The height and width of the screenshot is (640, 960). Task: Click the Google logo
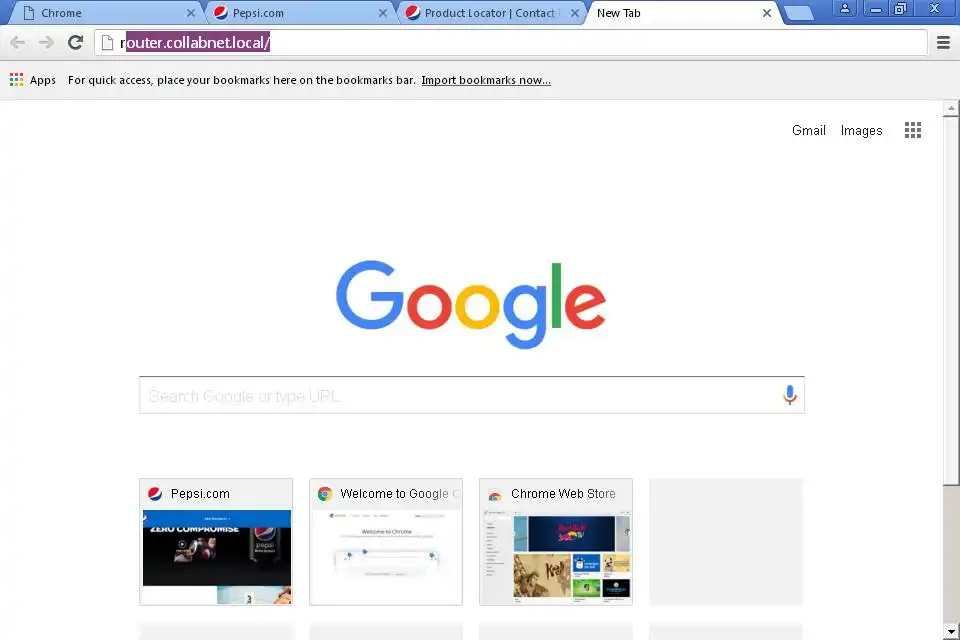coord(471,304)
